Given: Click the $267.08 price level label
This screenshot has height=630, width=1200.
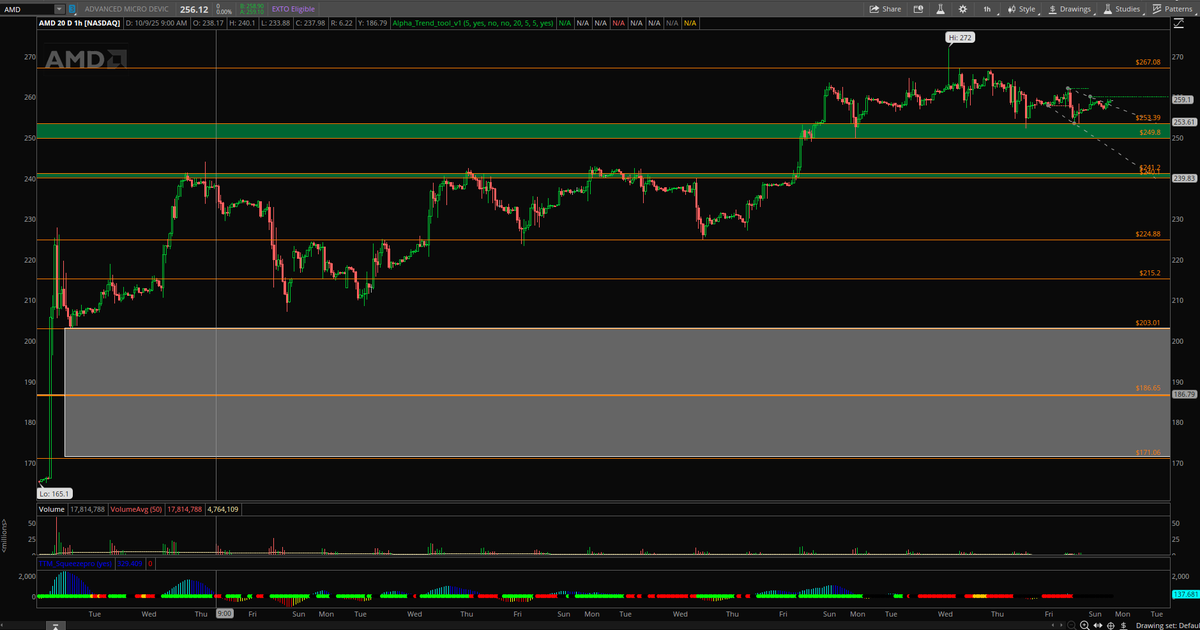Looking at the screenshot, I should point(1148,62).
